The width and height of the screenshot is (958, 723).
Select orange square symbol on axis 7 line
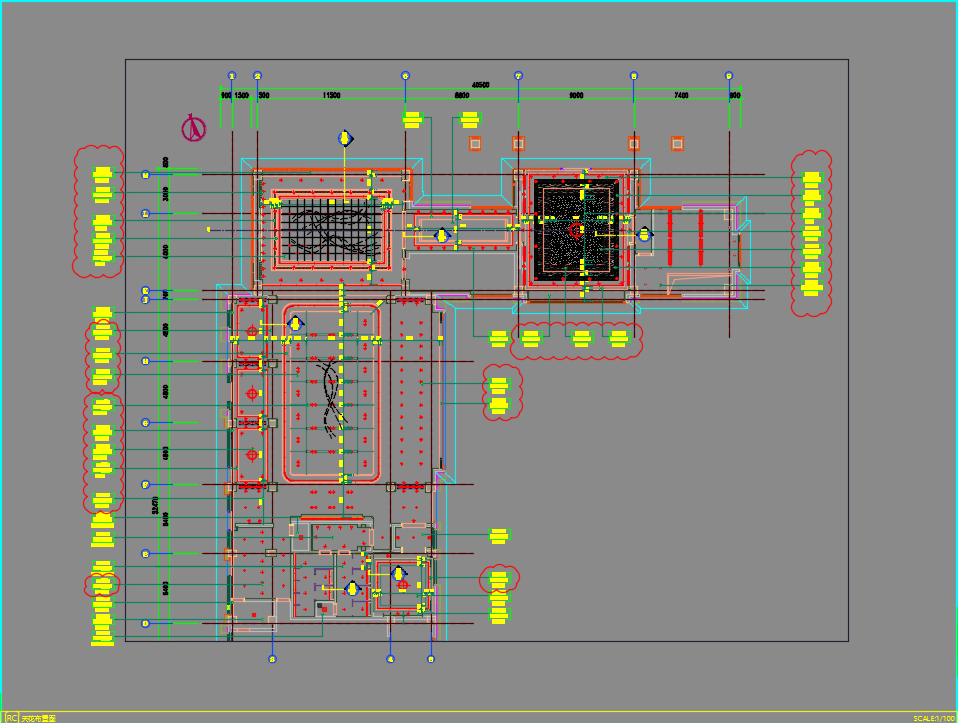click(x=518, y=144)
